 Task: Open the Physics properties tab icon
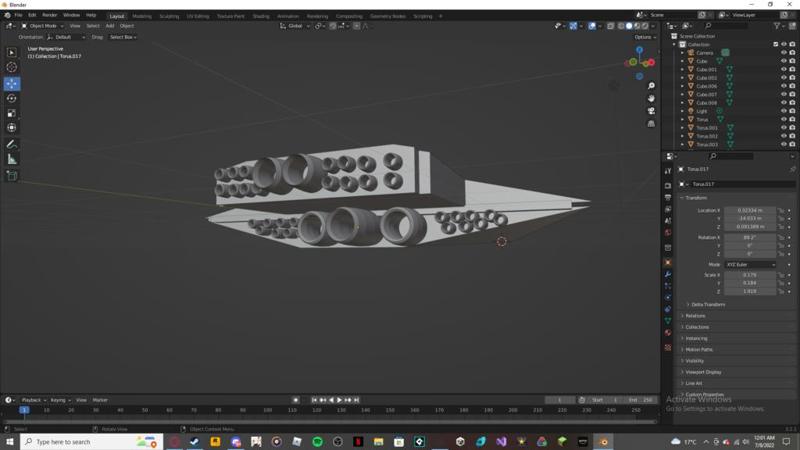coord(668,297)
